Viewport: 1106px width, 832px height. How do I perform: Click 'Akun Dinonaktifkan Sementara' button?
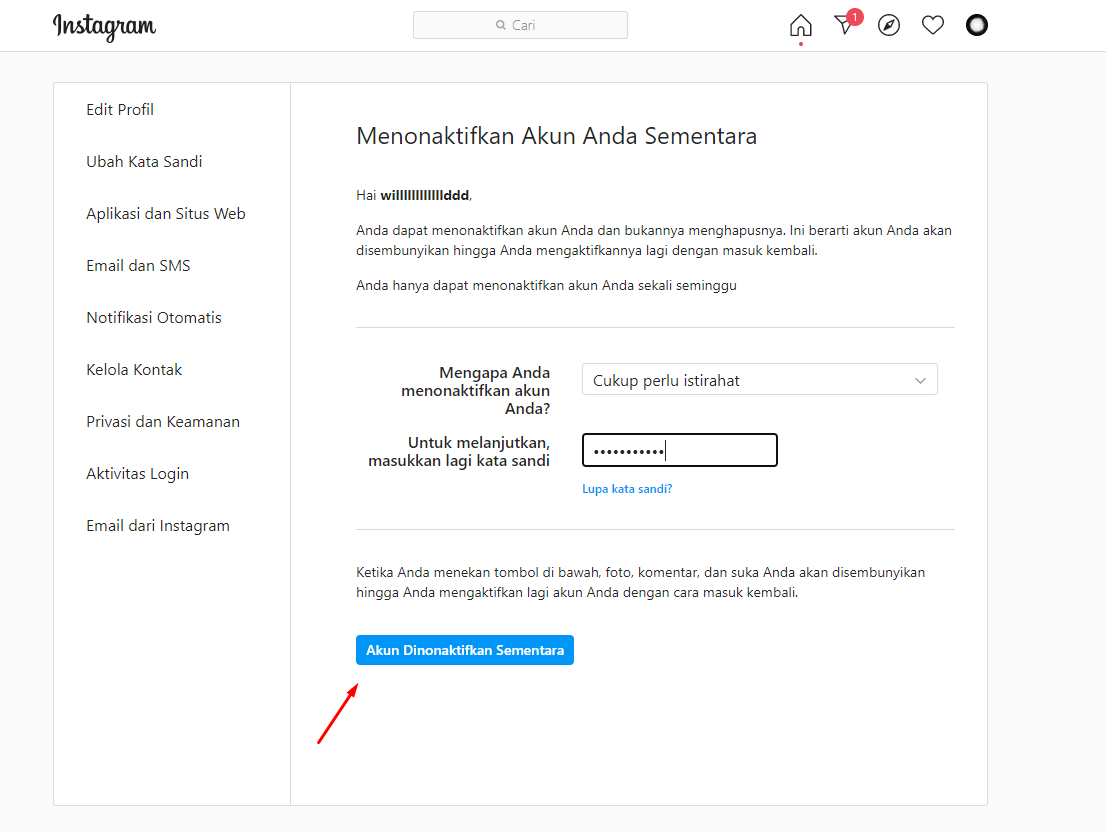pyautogui.click(x=464, y=650)
